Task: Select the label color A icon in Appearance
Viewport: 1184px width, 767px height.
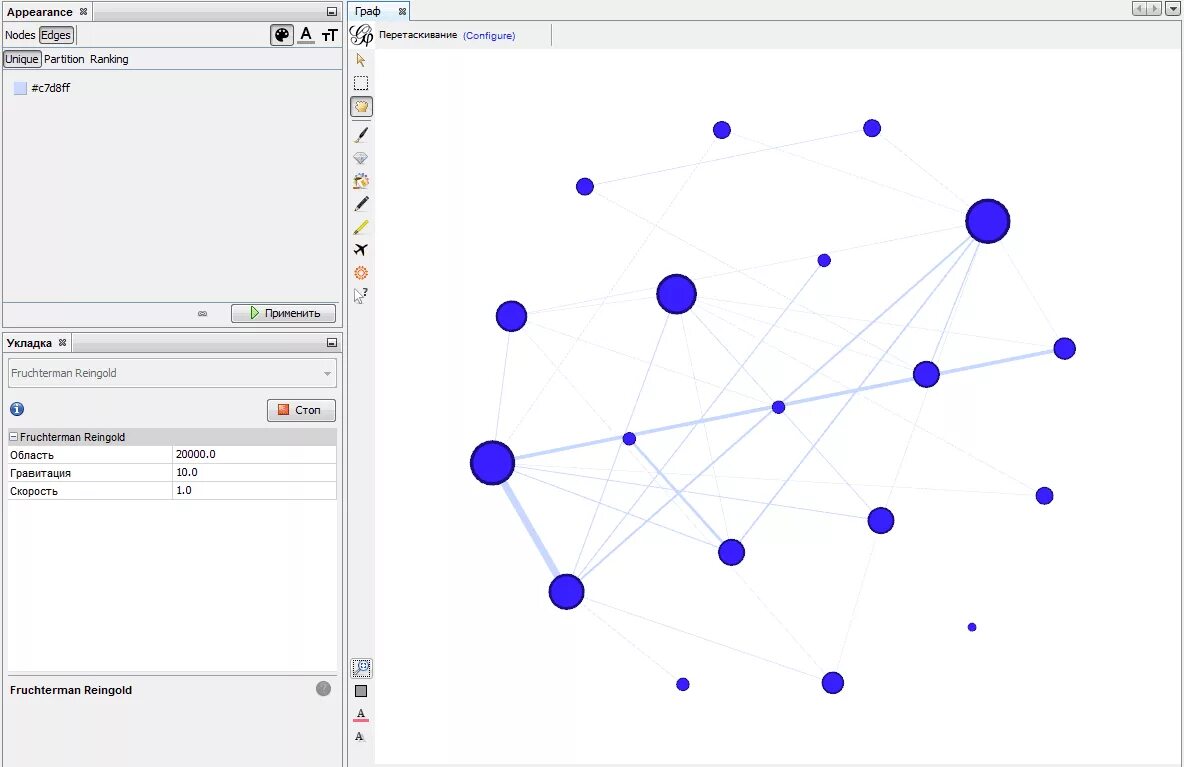Action: pos(306,35)
